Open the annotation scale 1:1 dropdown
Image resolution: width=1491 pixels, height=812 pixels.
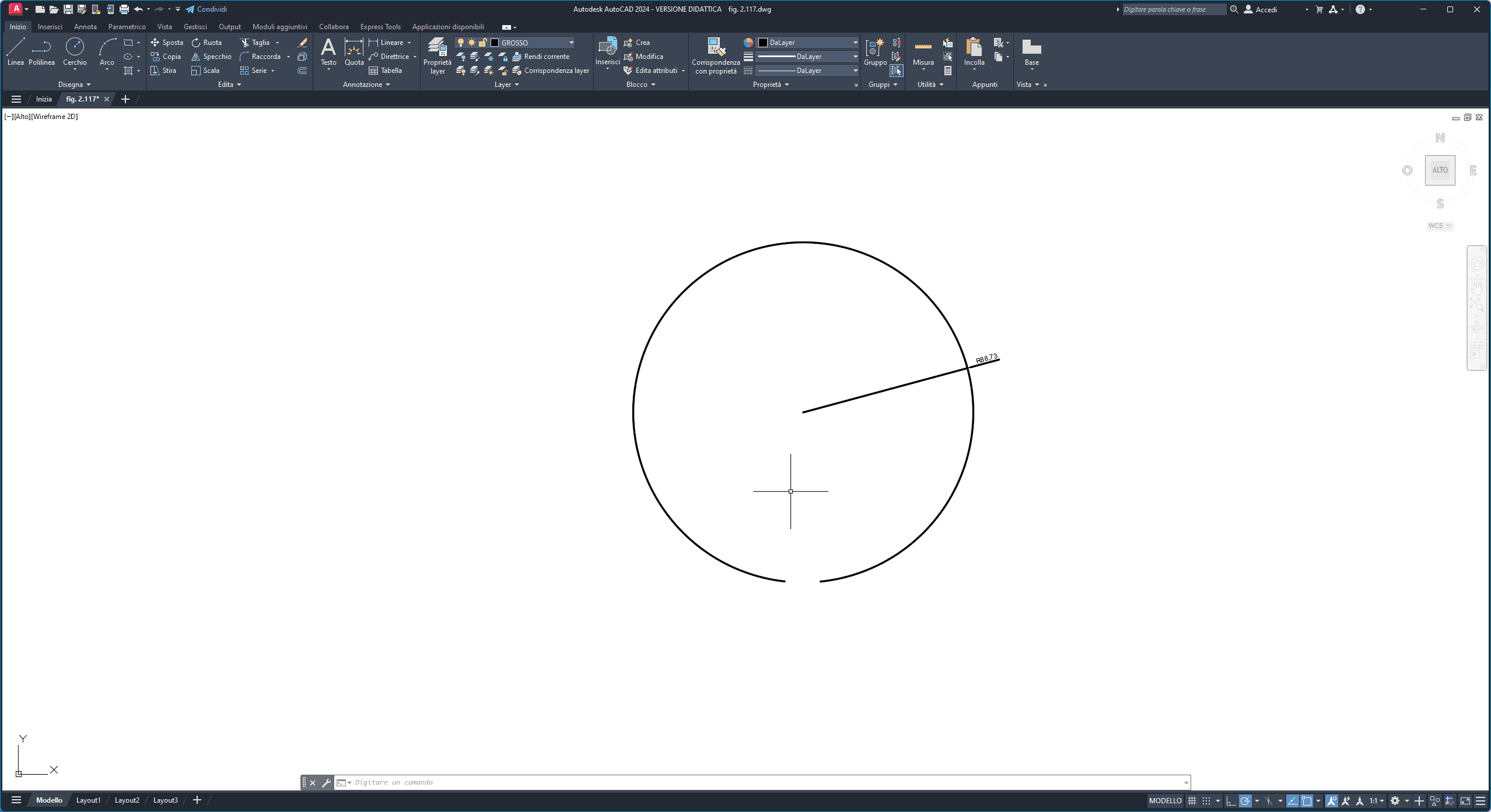click(x=1377, y=801)
